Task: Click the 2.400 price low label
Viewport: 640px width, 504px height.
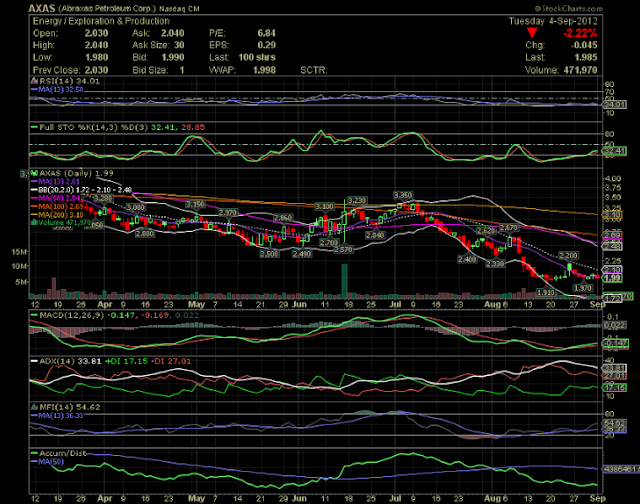Action: 467,259
